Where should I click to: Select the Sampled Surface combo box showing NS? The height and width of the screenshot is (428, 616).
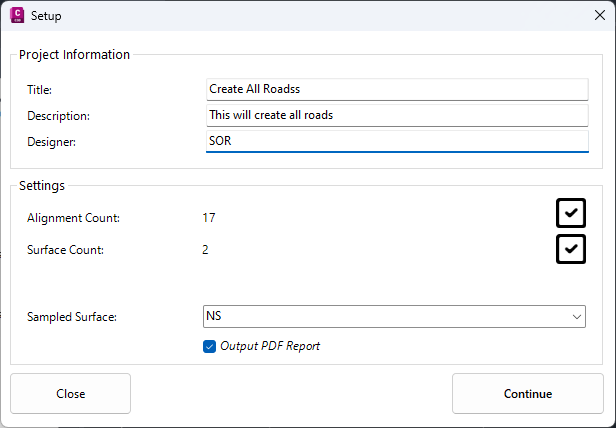tap(394, 316)
